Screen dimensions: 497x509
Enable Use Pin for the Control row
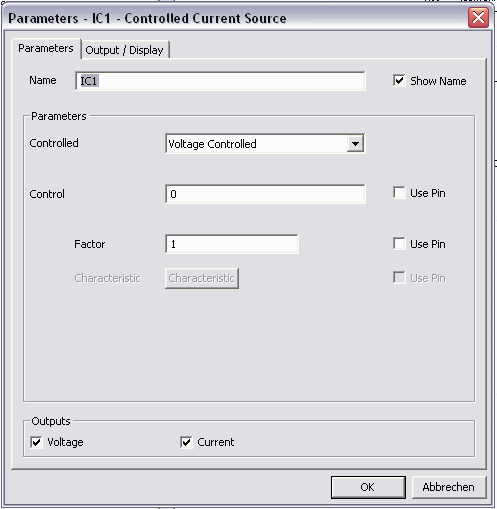point(399,193)
